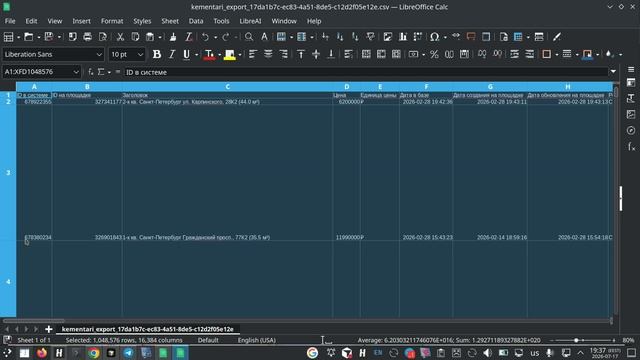Open the Format menu
The image size is (640, 360).
pyautogui.click(x=112, y=21)
